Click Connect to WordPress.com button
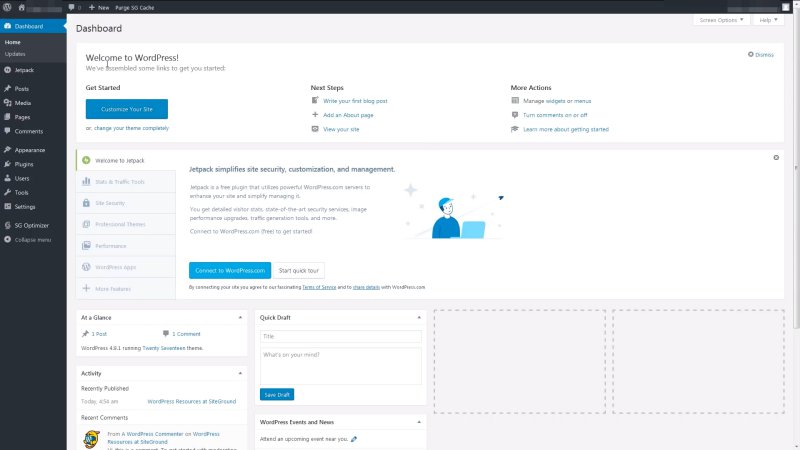 230,270
